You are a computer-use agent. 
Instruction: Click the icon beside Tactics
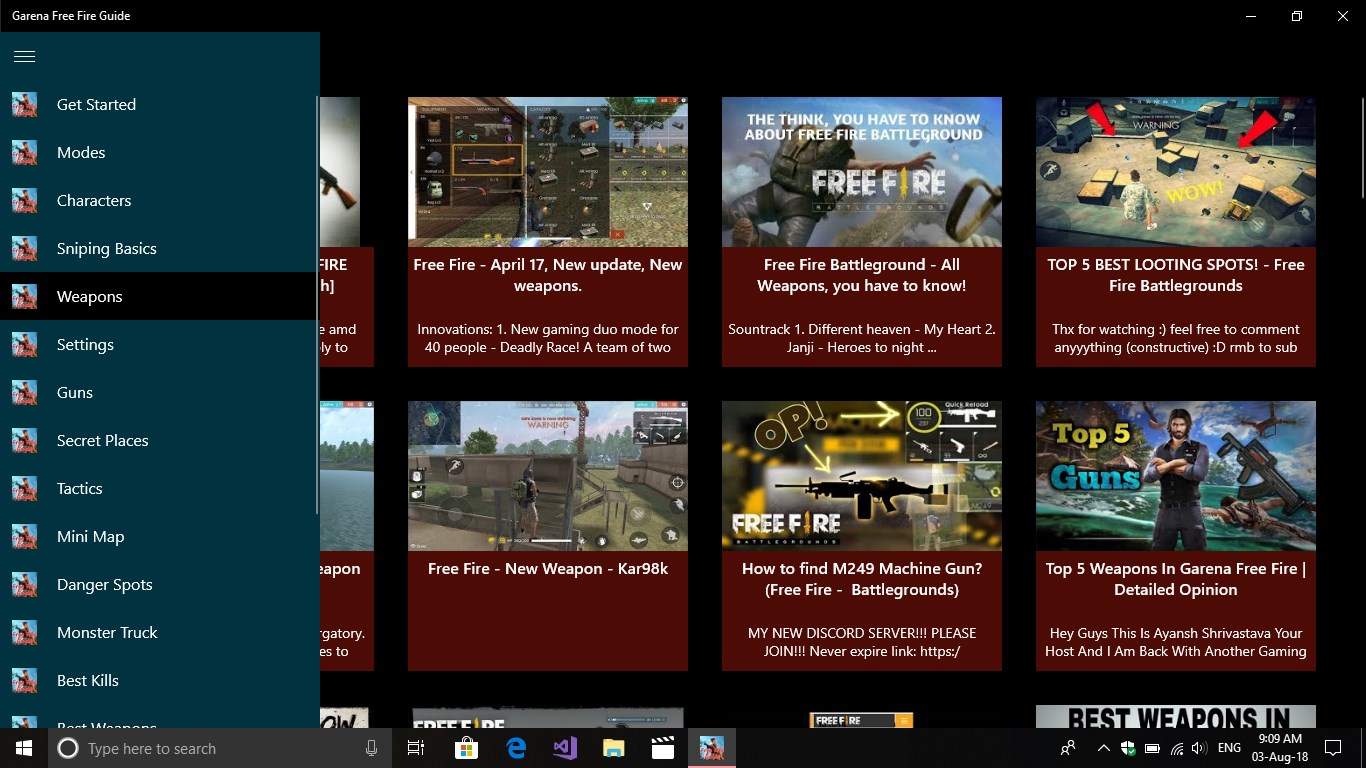[x=25, y=488]
